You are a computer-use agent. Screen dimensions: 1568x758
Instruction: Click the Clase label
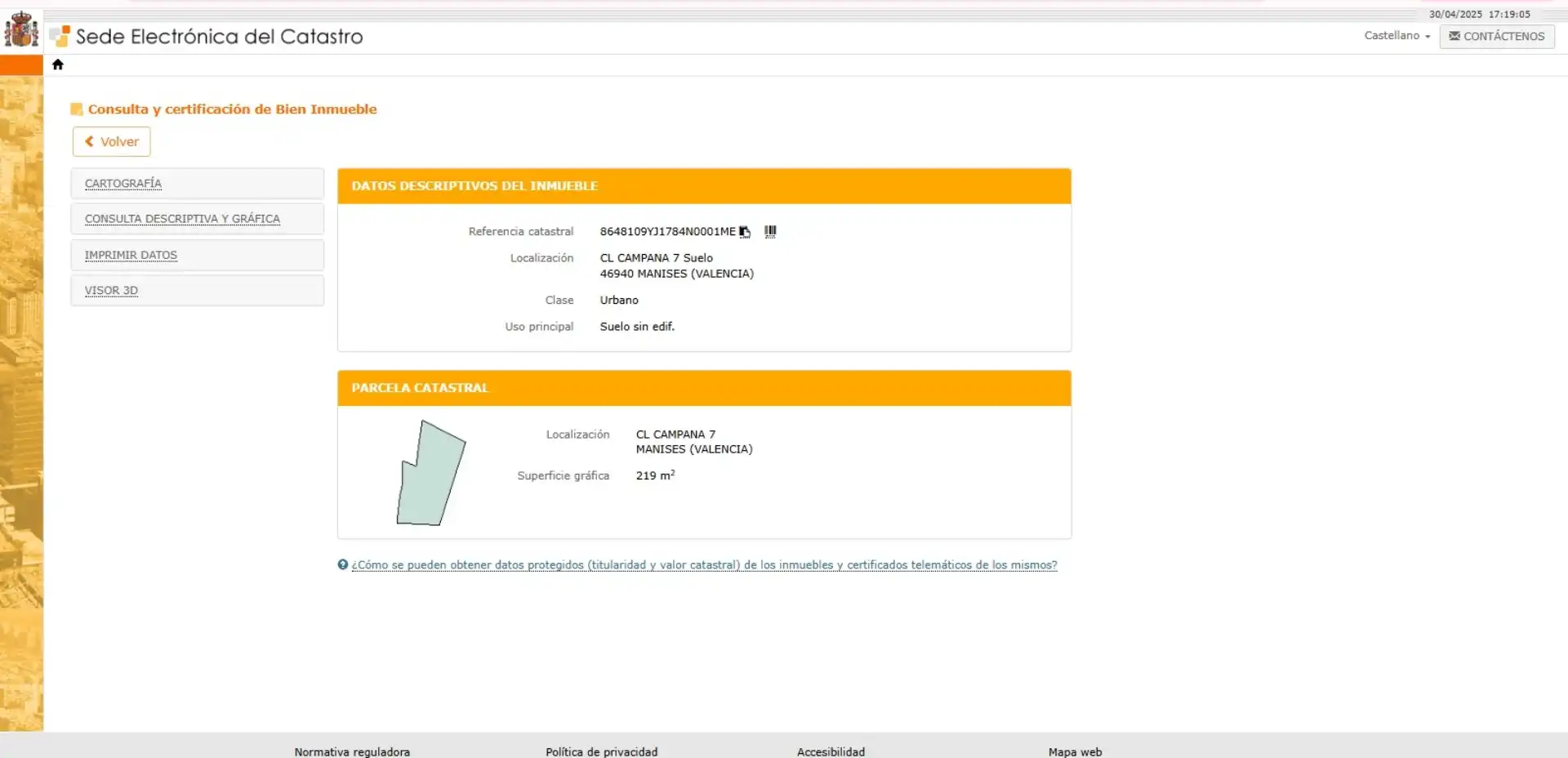559,301
